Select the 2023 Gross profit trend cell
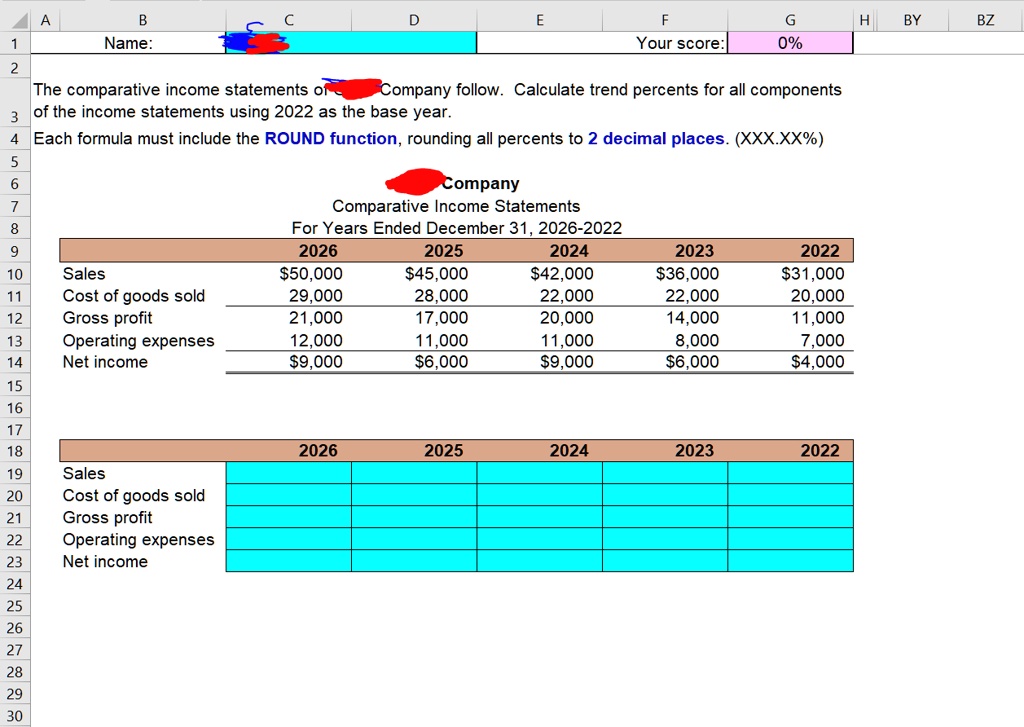Viewport: 1024px width, 727px height. (x=665, y=517)
